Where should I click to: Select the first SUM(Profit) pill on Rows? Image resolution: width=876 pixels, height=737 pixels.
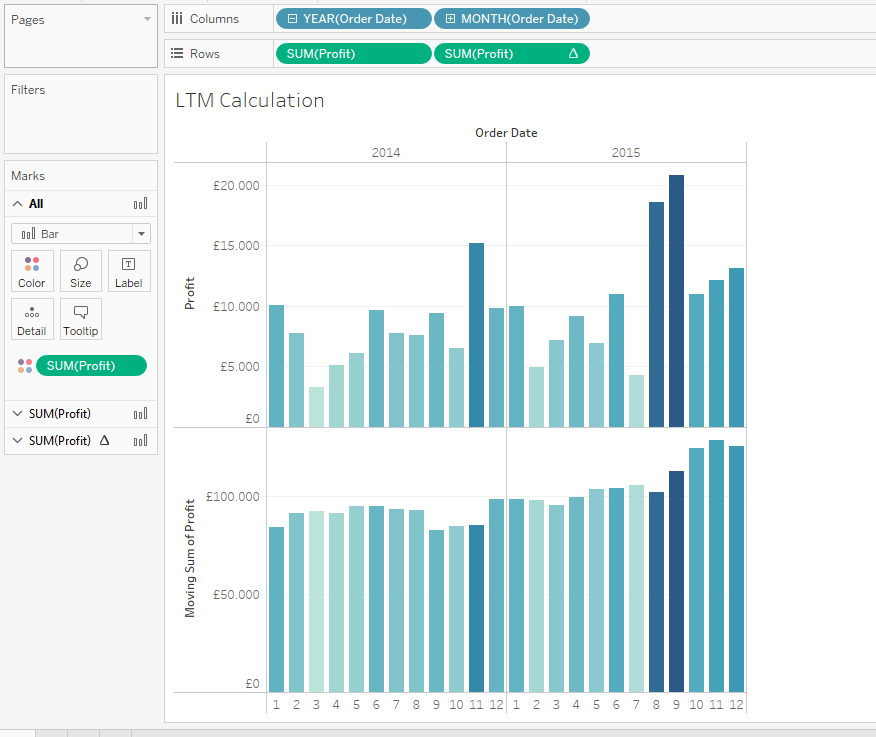(x=353, y=54)
